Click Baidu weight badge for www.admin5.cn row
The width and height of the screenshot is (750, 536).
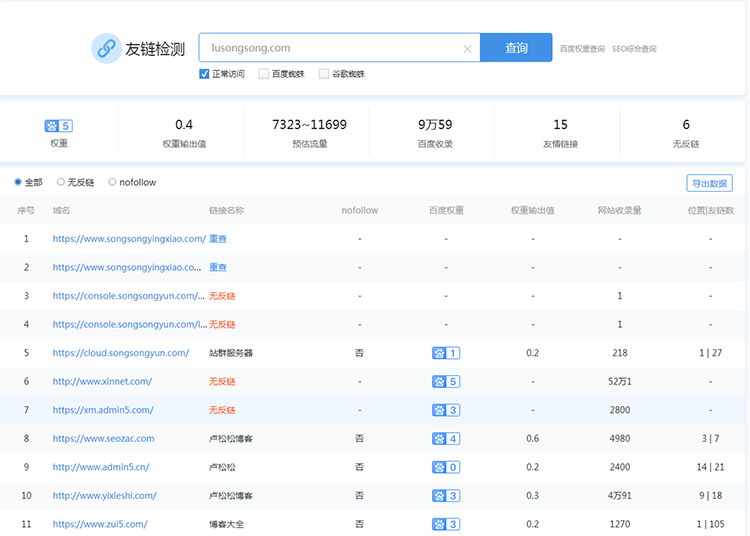pyautogui.click(x=445, y=467)
